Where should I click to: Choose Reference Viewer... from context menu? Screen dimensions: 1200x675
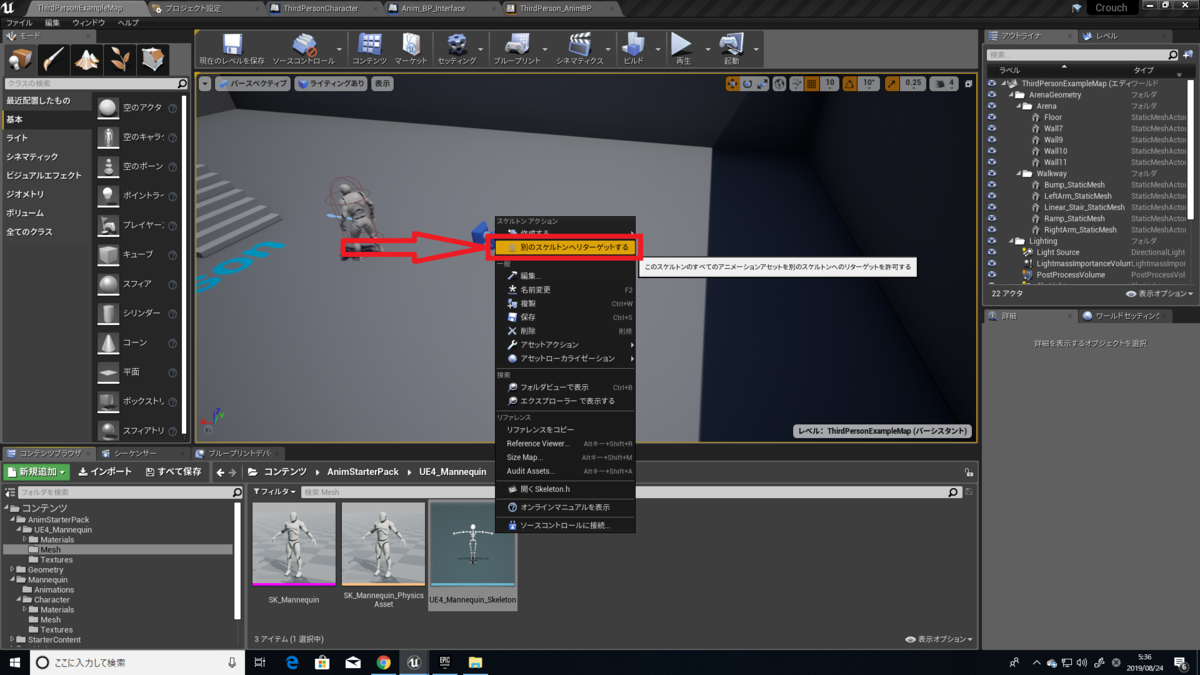[566, 444]
